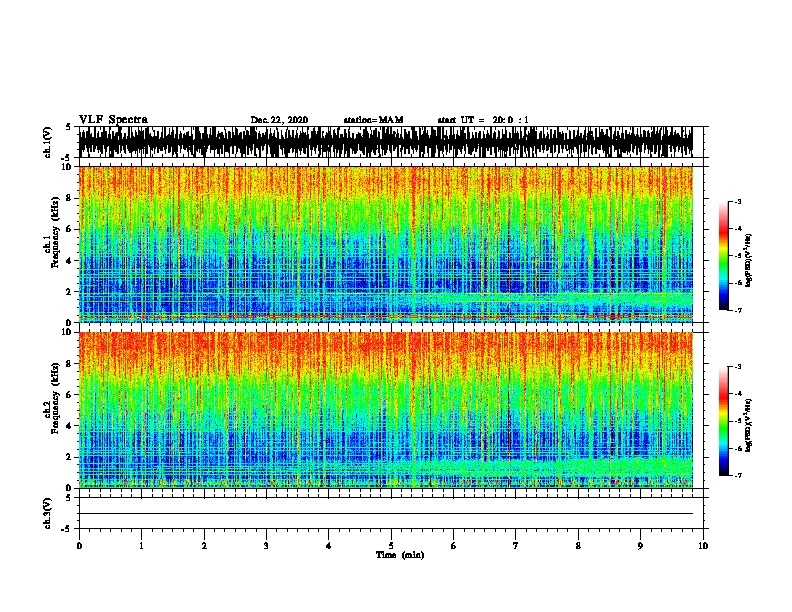
Task: Select the date text "Dec. 22, 2020"
Action: (x=279, y=120)
